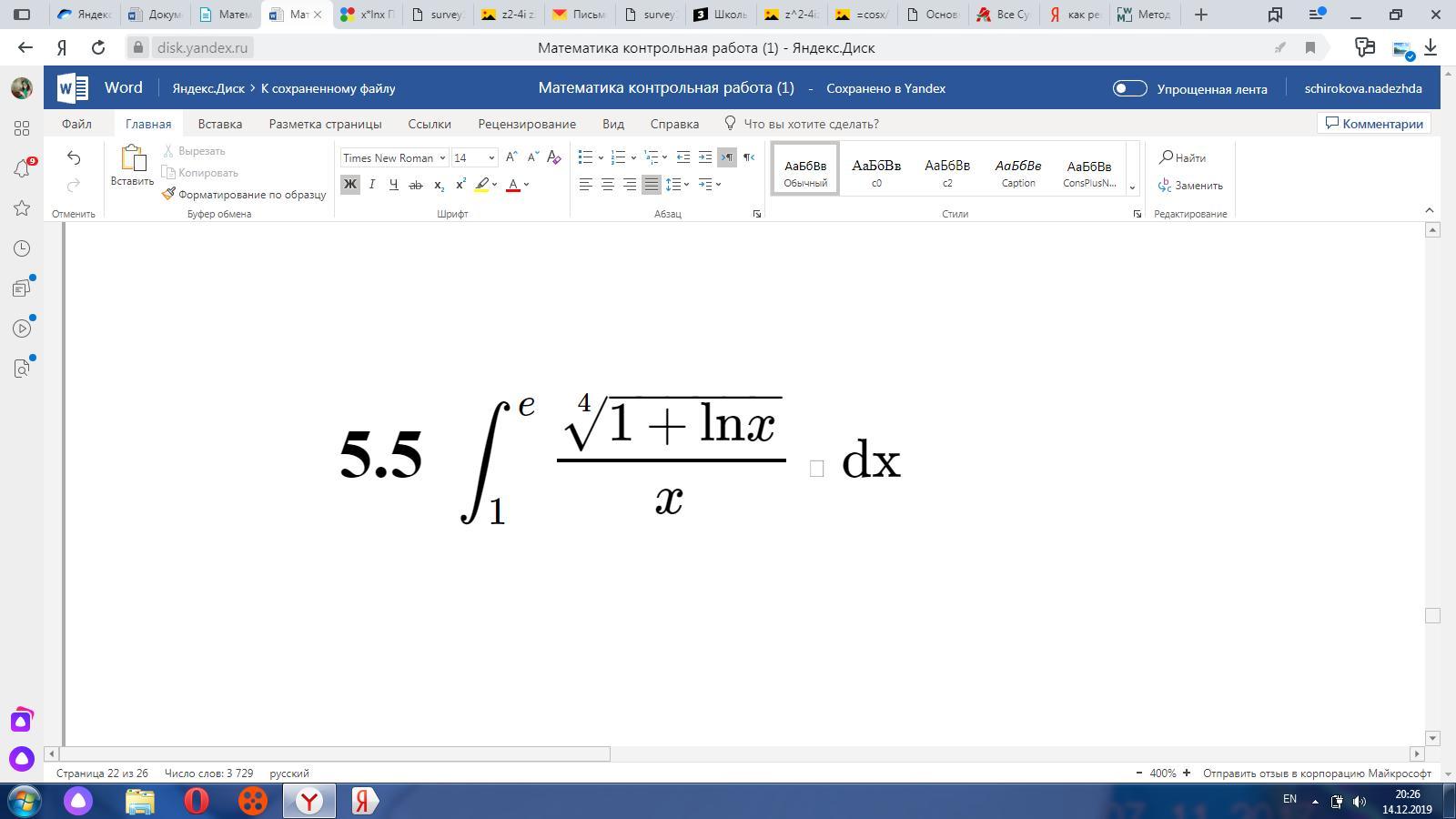Click the account name schirokova.nadezhda
Screen dimensions: 1456x819
[1363, 88]
